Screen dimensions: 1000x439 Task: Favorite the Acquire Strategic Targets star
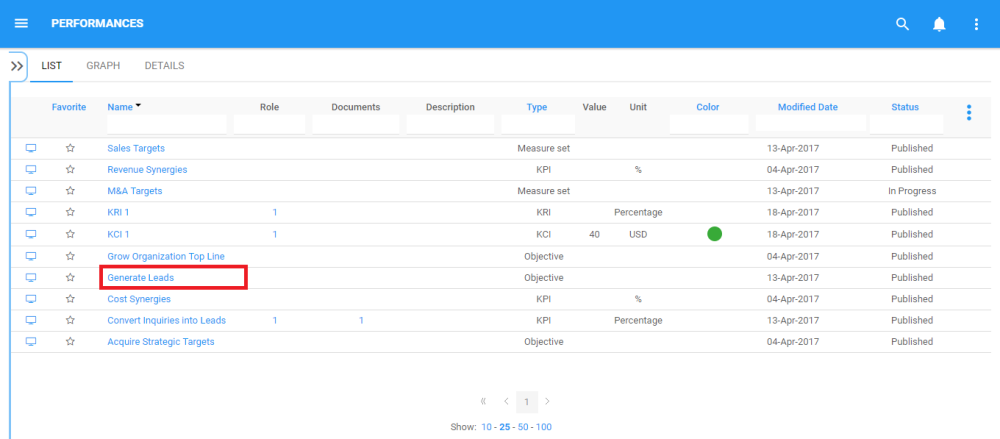[x=70, y=341]
